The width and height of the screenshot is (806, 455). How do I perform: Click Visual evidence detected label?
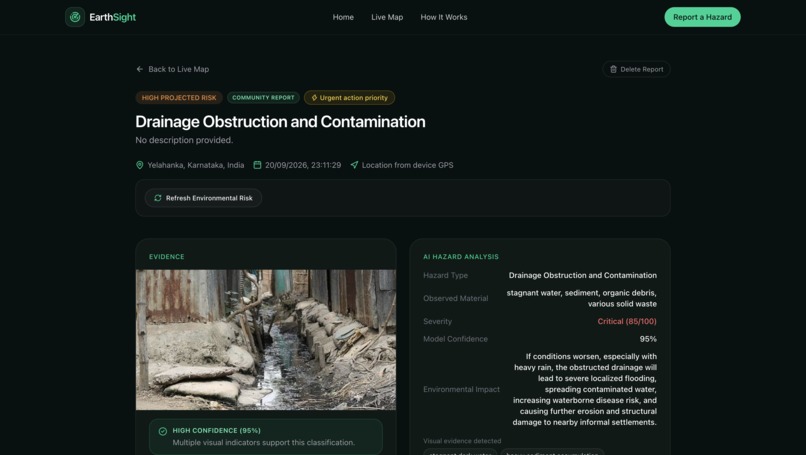(462, 441)
